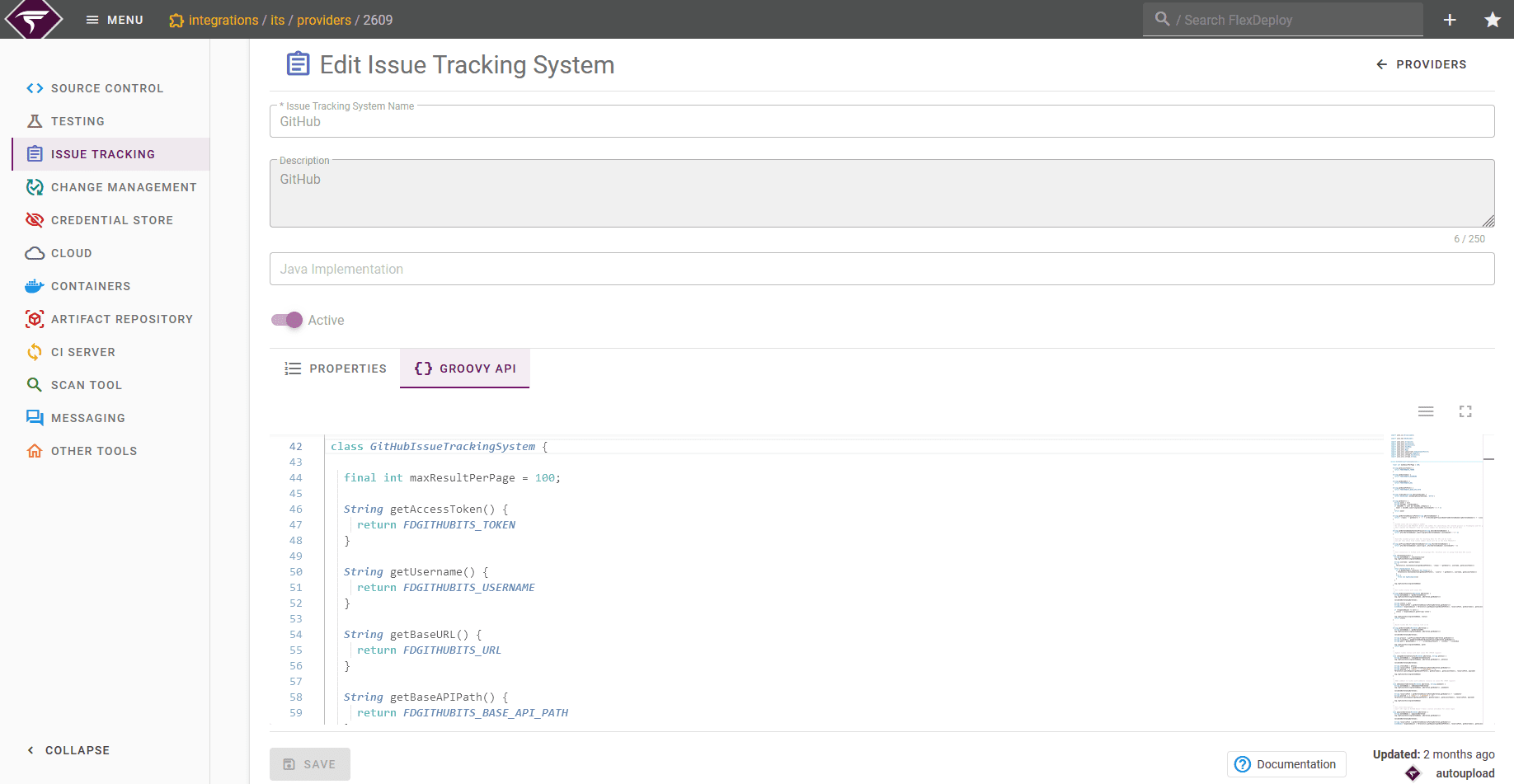Image resolution: width=1514 pixels, height=784 pixels.
Task: Click the integrations breadcrumb link
Action: pyautogui.click(x=223, y=20)
